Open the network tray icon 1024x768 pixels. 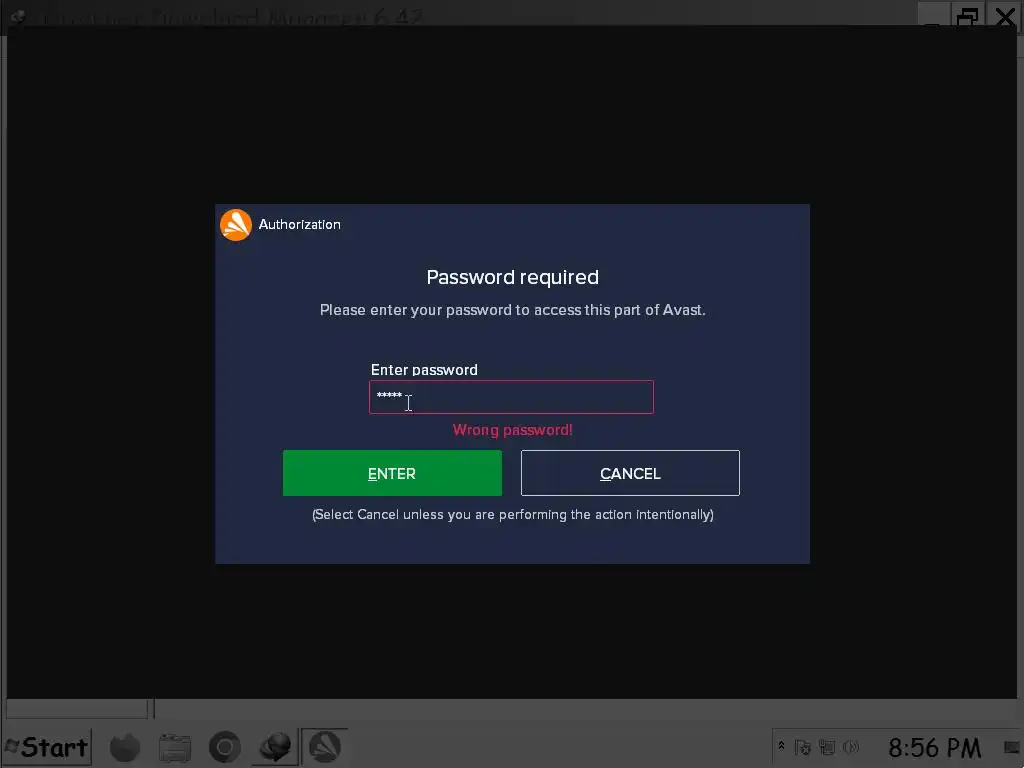[827, 746]
